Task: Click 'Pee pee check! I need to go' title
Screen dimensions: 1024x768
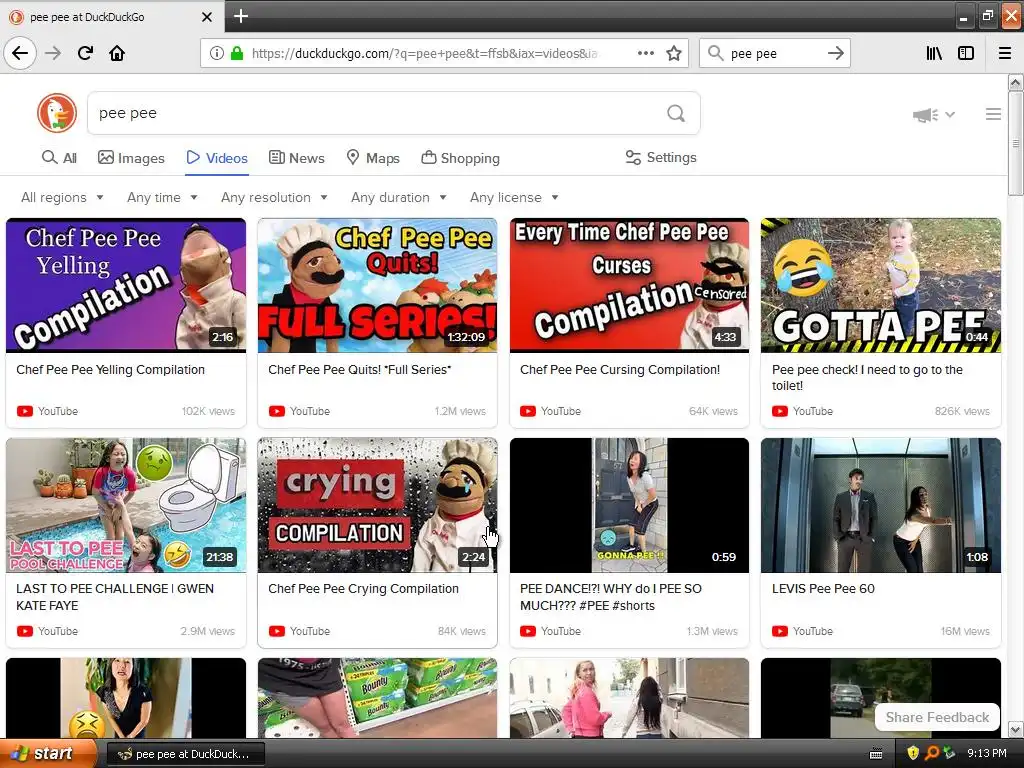Action: (x=867, y=377)
